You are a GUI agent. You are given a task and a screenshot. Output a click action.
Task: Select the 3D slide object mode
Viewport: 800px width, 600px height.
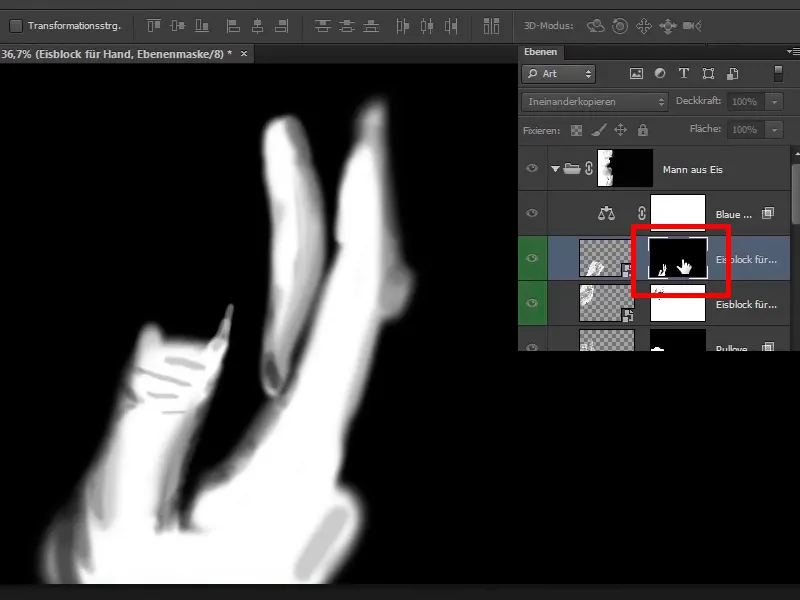click(668, 26)
